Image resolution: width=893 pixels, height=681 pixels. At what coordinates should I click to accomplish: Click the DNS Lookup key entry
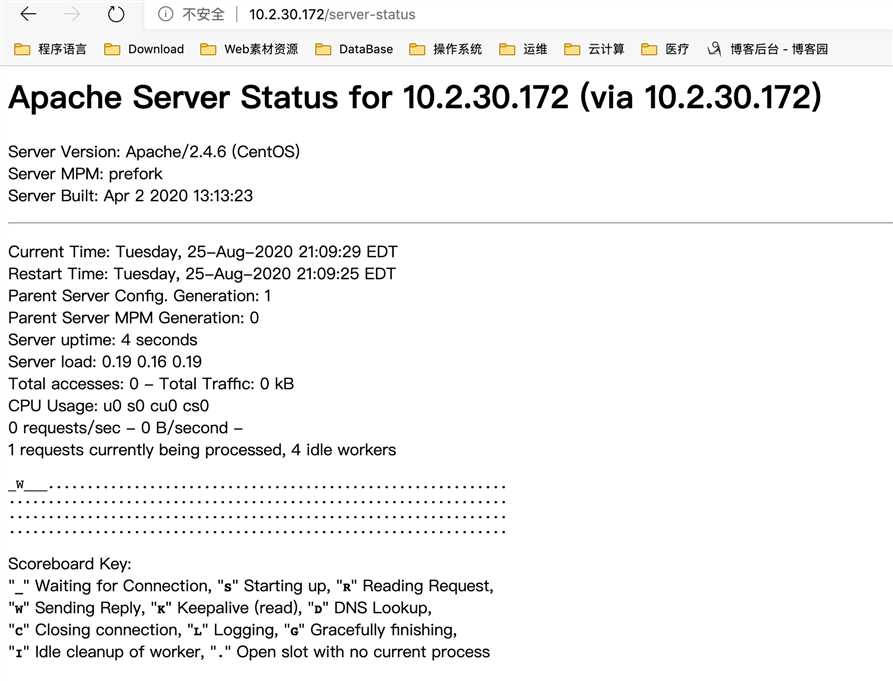(x=370, y=608)
